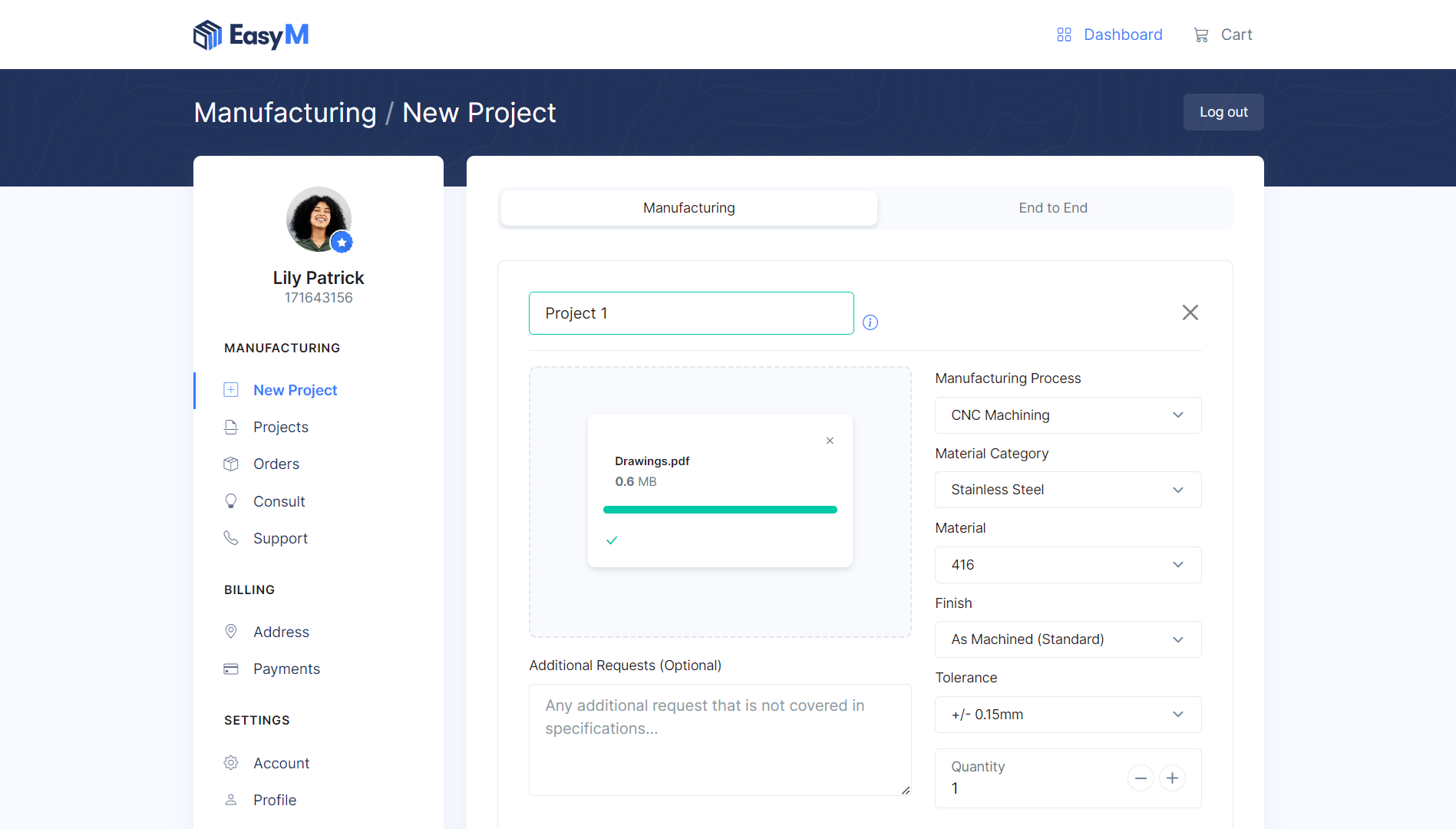Click the Drawings.pdf file name
The width and height of the screenshot is (1456, 829).
[x=652, y=461]
